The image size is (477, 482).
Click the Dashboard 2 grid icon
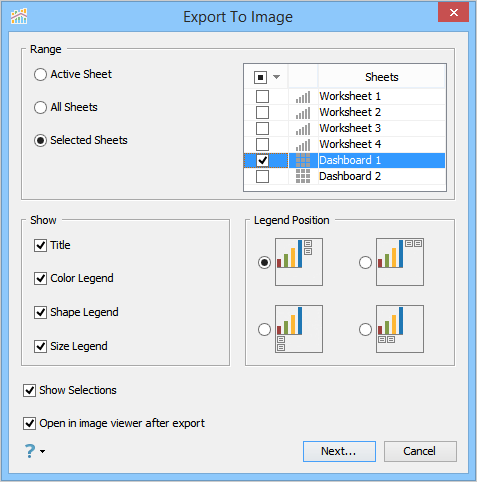[x=303, y=176]
